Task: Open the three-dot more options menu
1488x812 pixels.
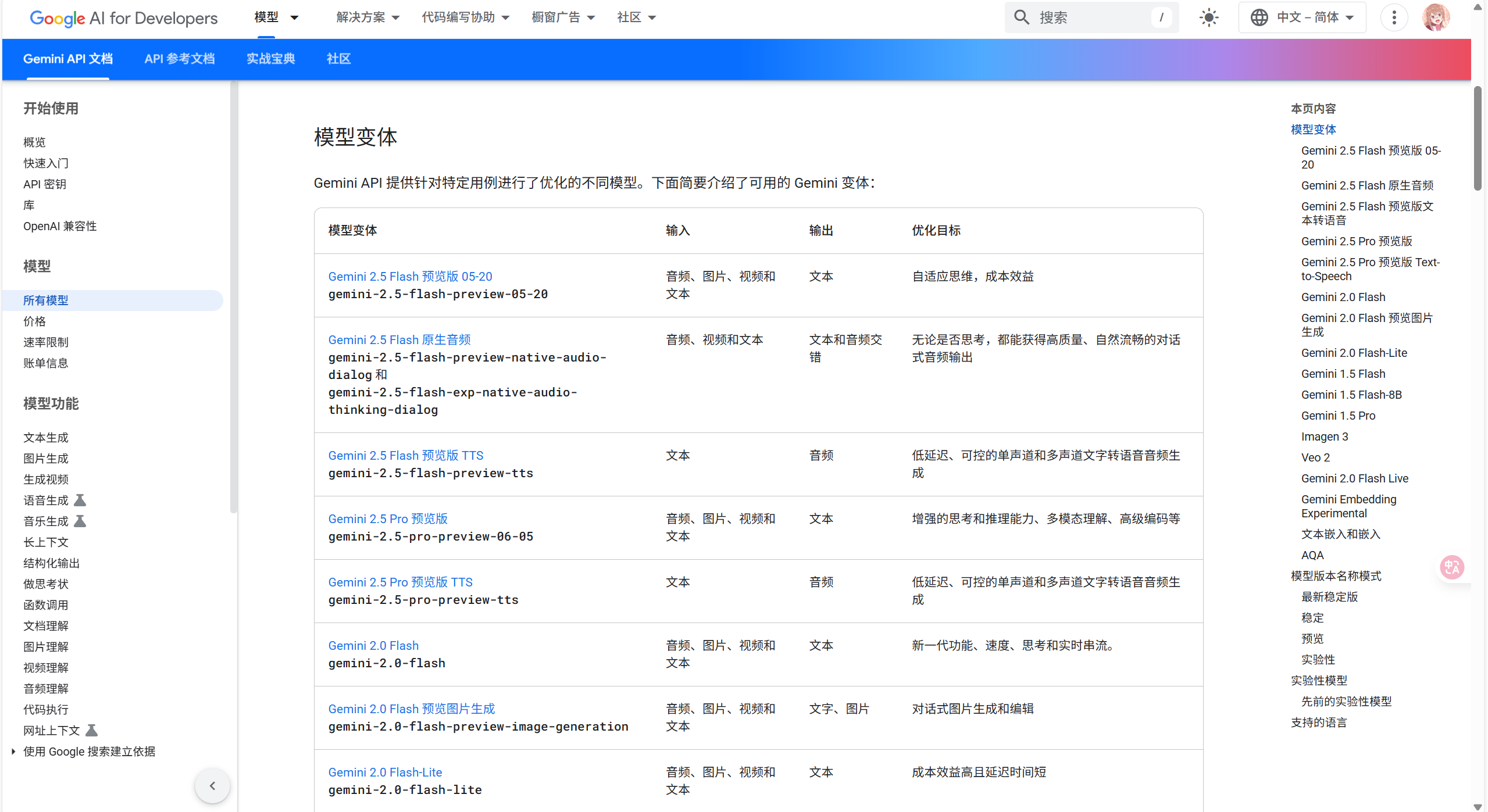Action: coord(1394,17)
